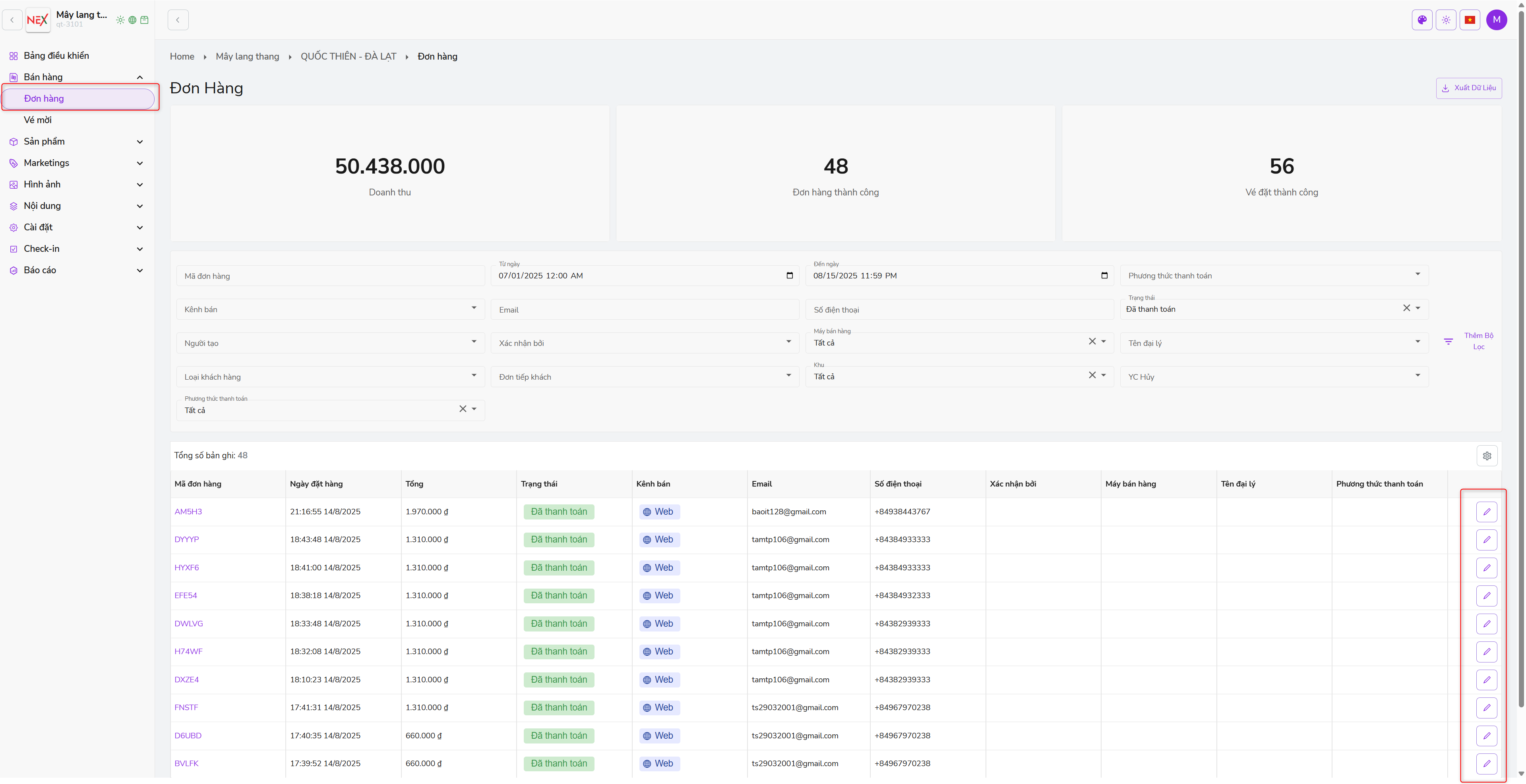The height and width of the screenshot is (784, 1526).
Task: Open the YC Hủy dropdown
Action: point(1274,377)
